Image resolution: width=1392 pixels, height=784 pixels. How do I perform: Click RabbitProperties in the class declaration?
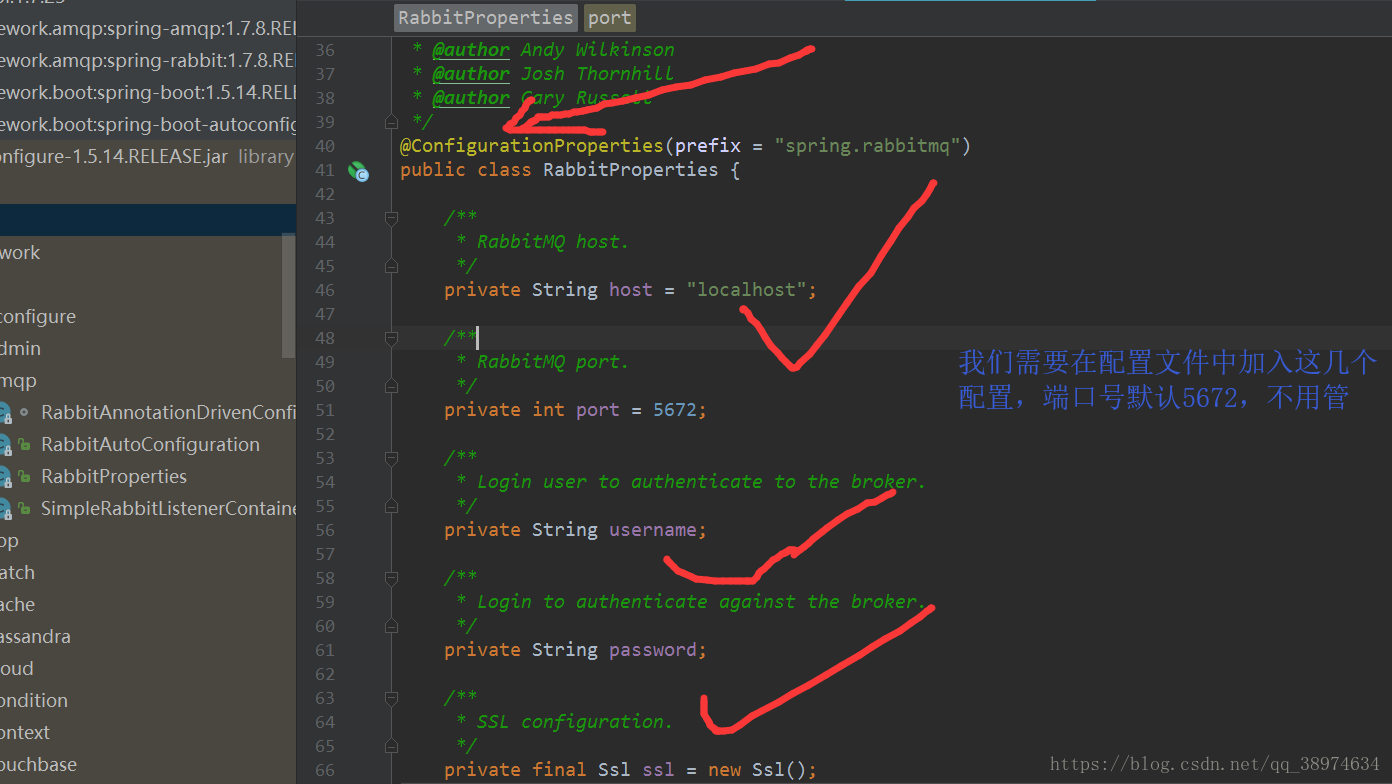pos(630,170)
